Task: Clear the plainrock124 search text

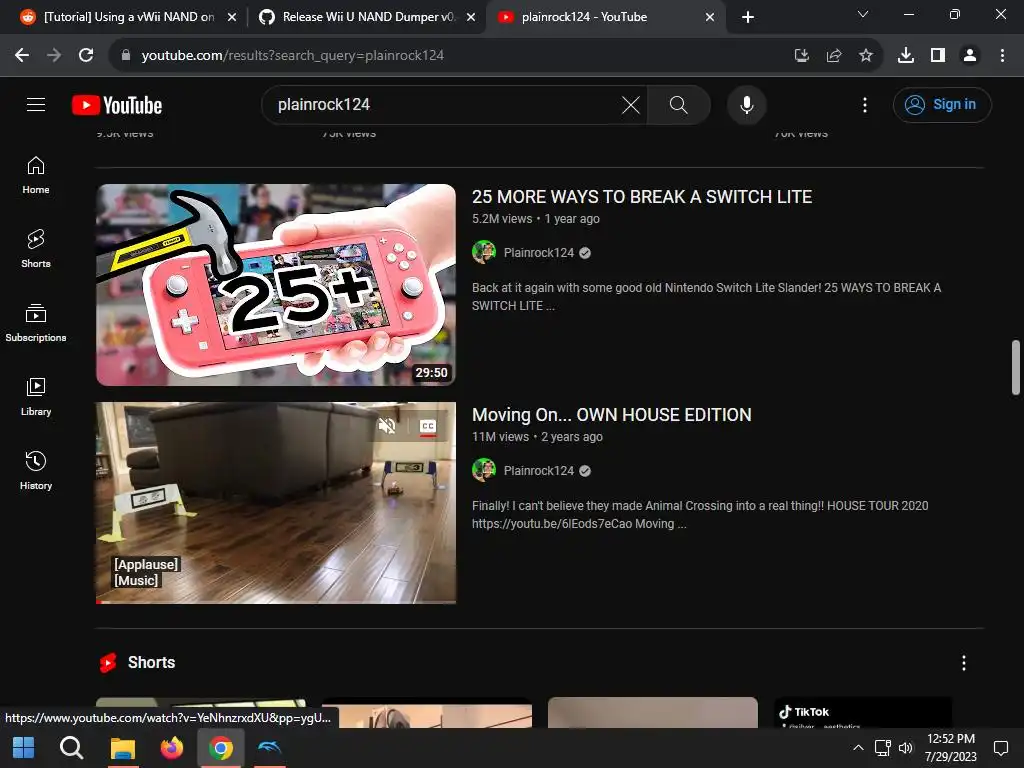Action: [631, 104]
